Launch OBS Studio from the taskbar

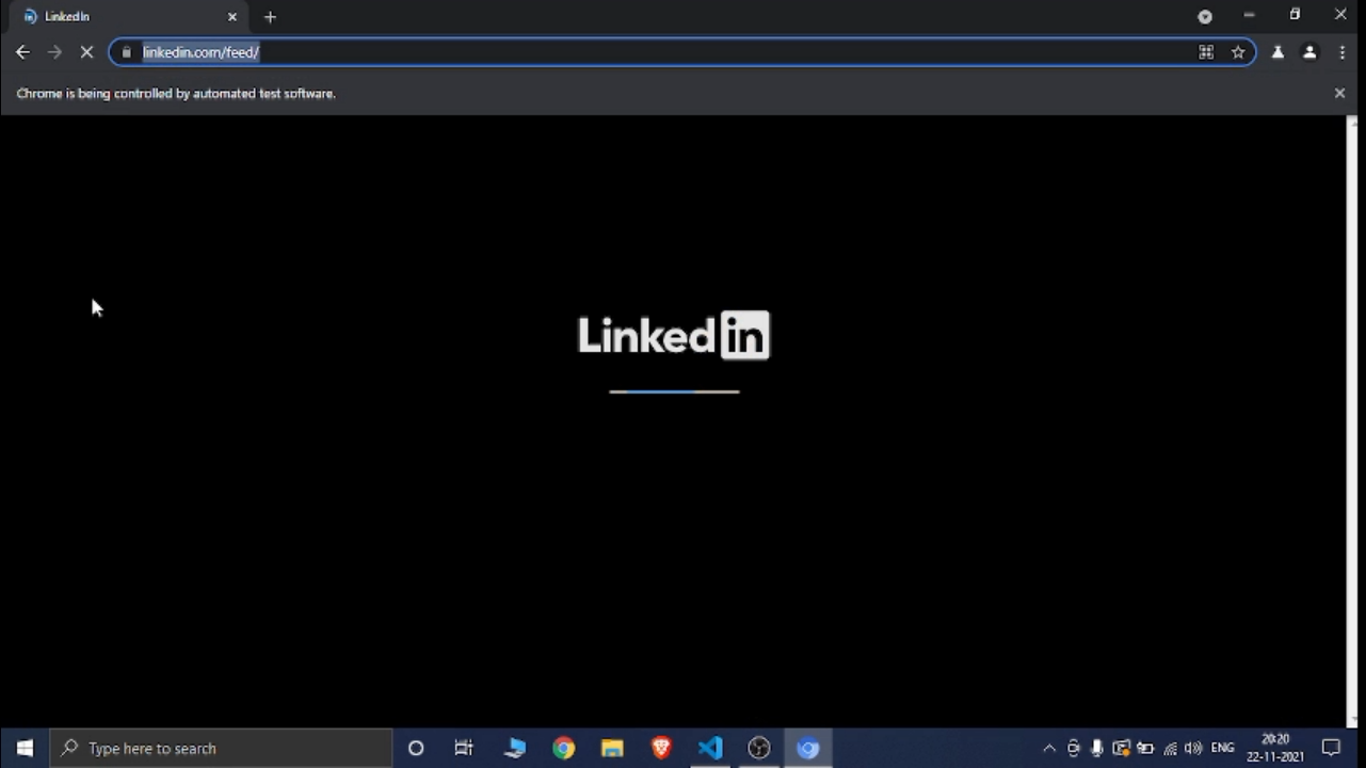759,748
